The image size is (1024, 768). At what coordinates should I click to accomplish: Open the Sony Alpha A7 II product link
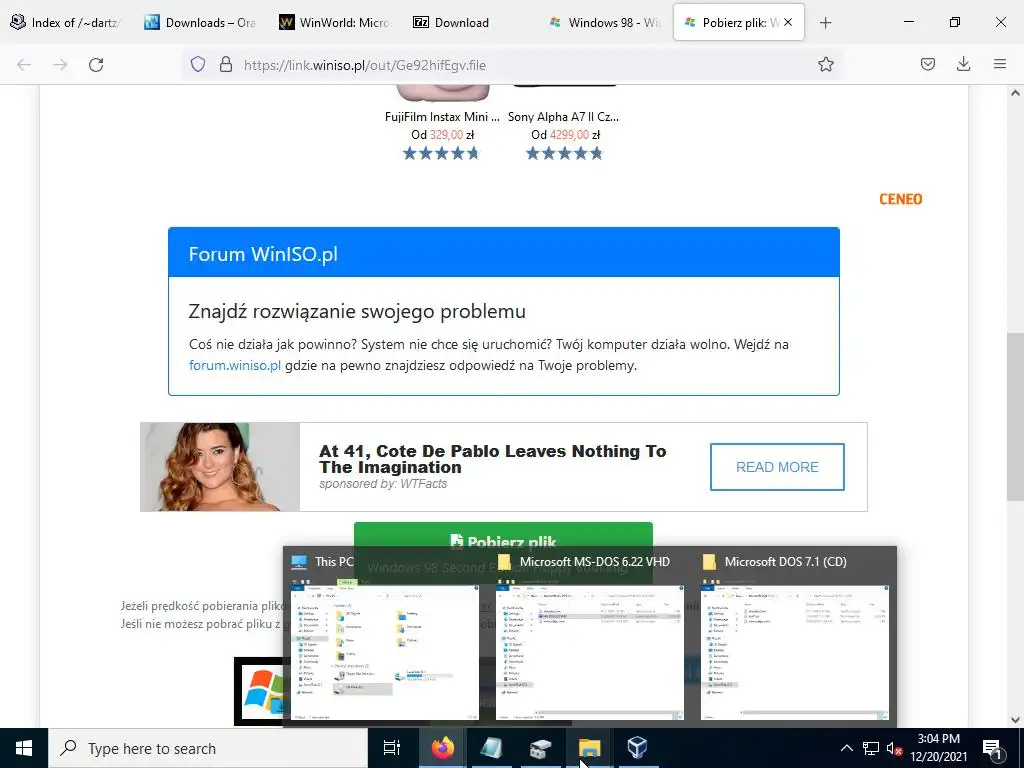[x=564, y=117]
